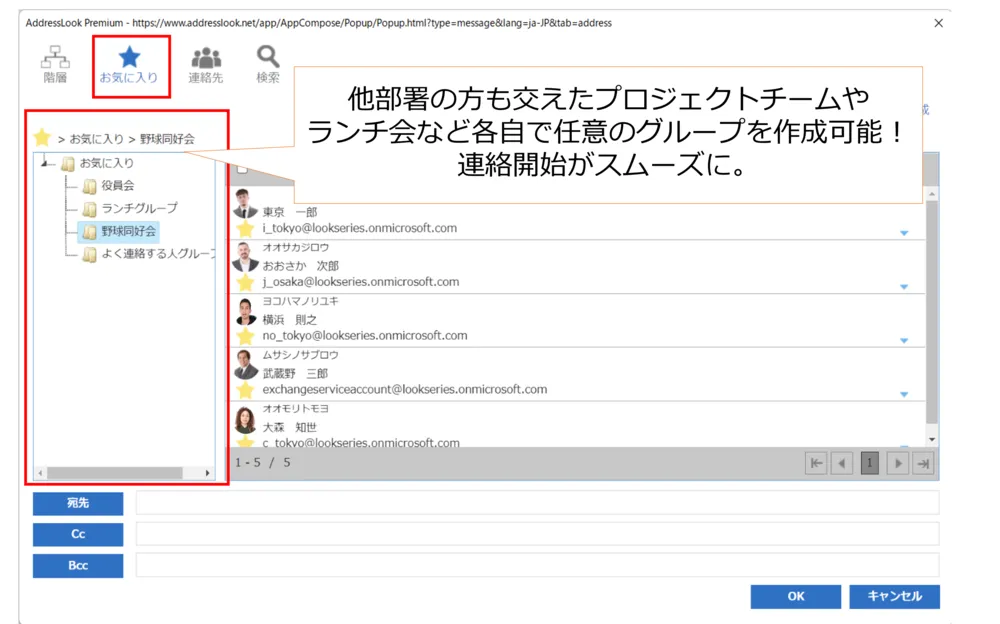The height and width of the screenshot is (624, 1000).
Task: Open the 検索 magnifier search icon
Action: [268, 64]
